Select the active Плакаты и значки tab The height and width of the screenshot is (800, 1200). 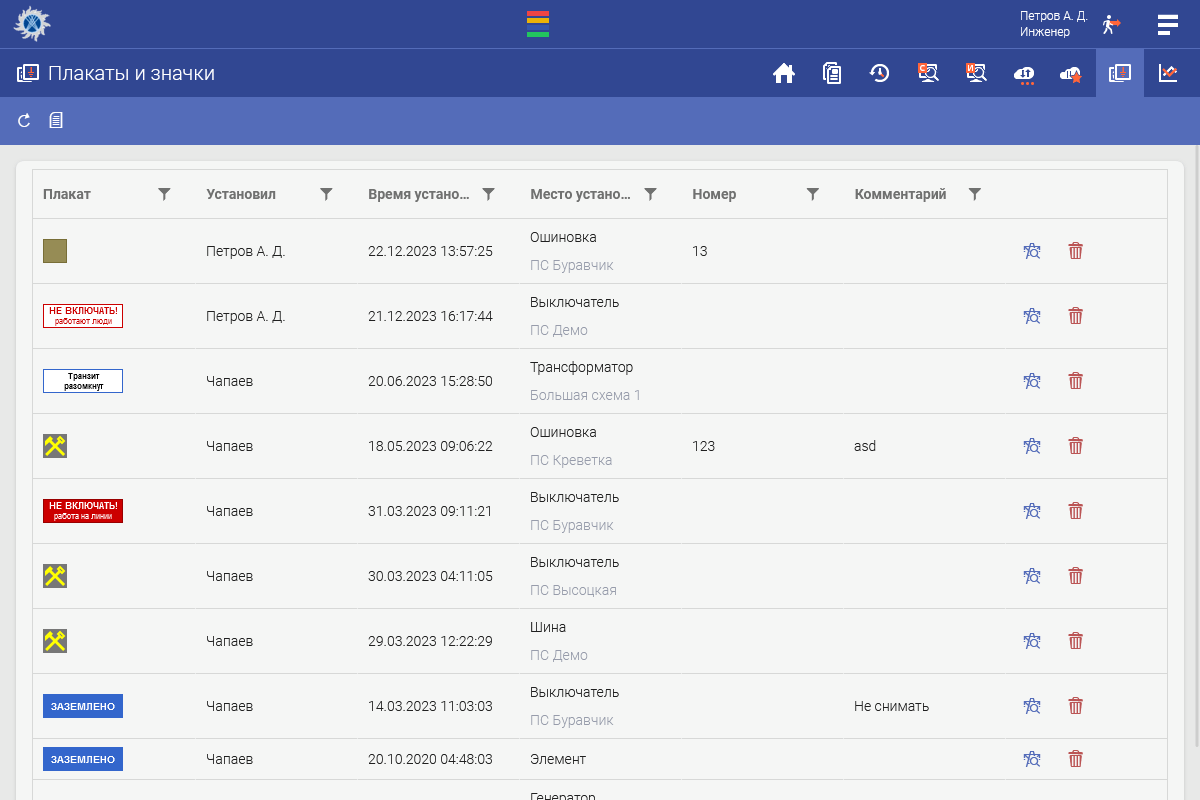(1120, 73)
